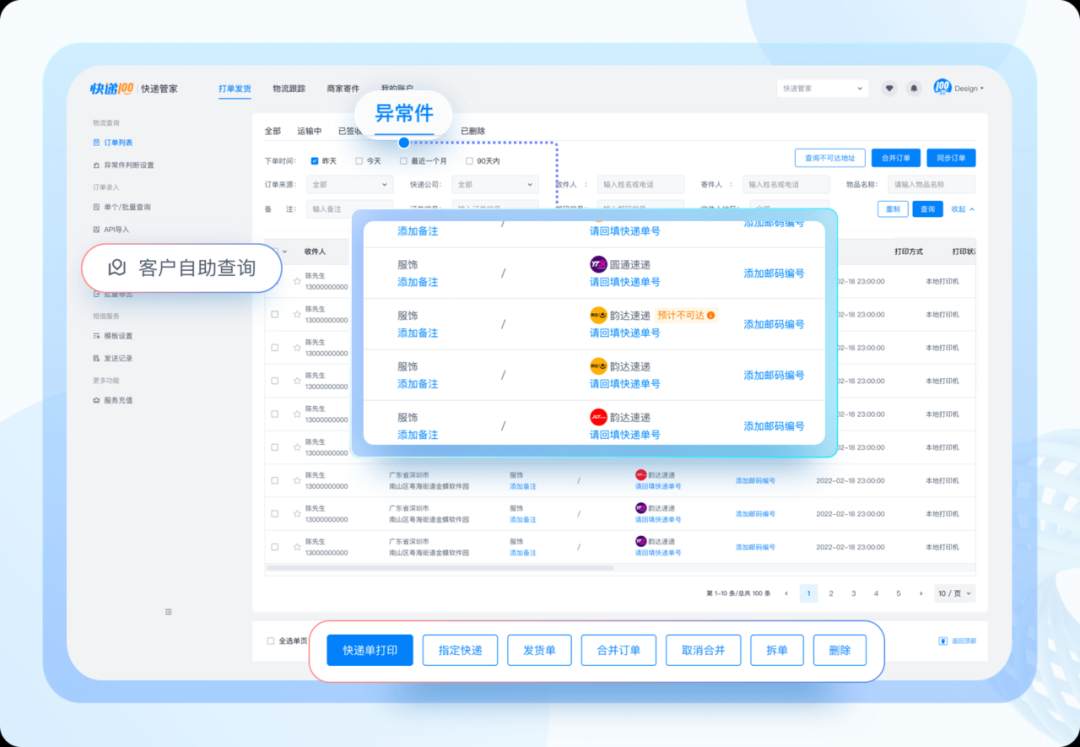Select the 已删除 order status tab
Image resolution: width=1080 pixels, height=747 pixels.
(473, 131)
